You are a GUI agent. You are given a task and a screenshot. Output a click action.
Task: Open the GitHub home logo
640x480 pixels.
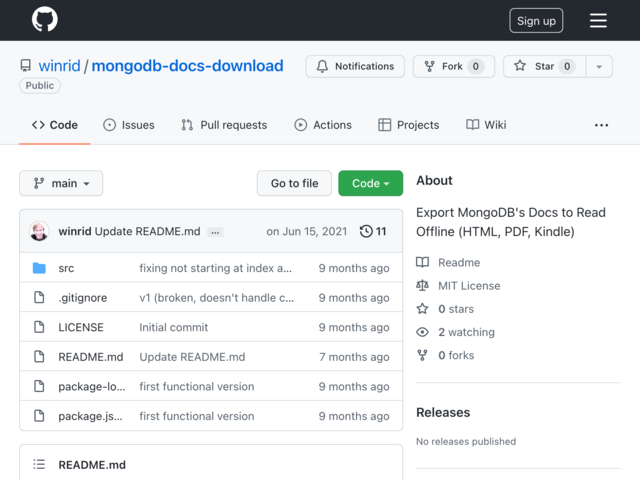(45, 20)
